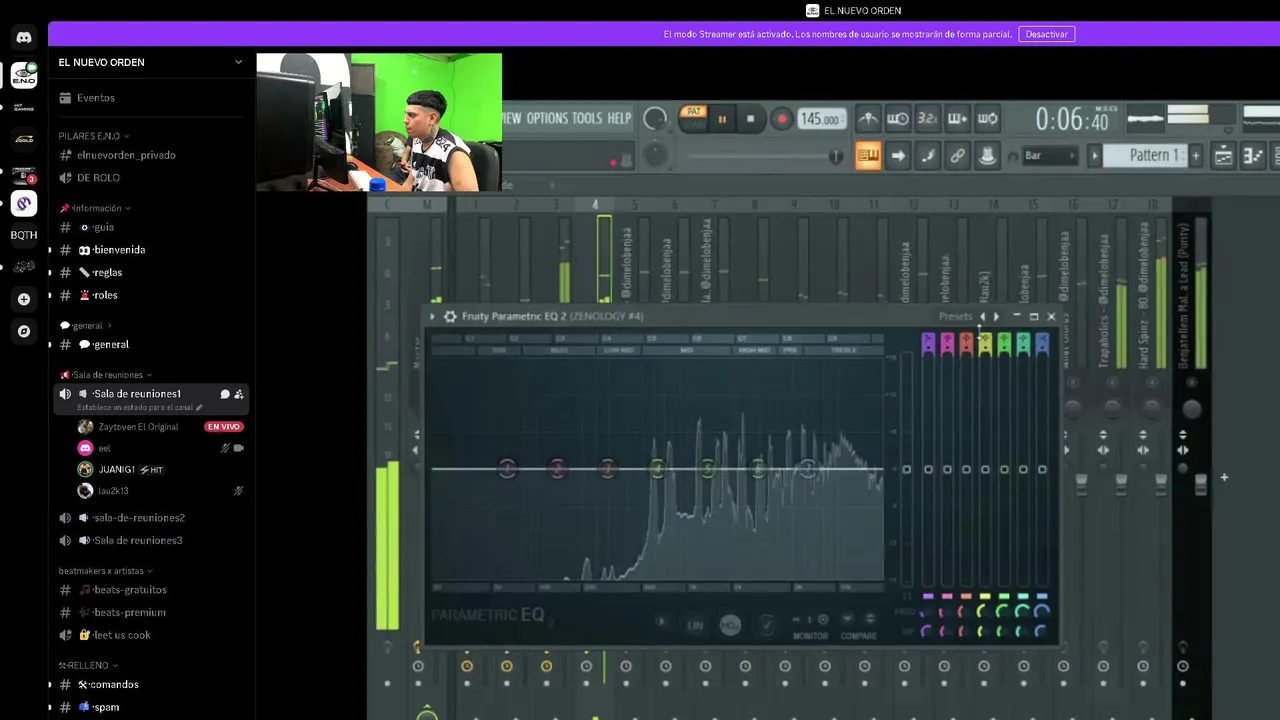The height and width of the screenshot is (720, 1280).
Task: Click the add a server plus icon
Action: pos(24,299)
